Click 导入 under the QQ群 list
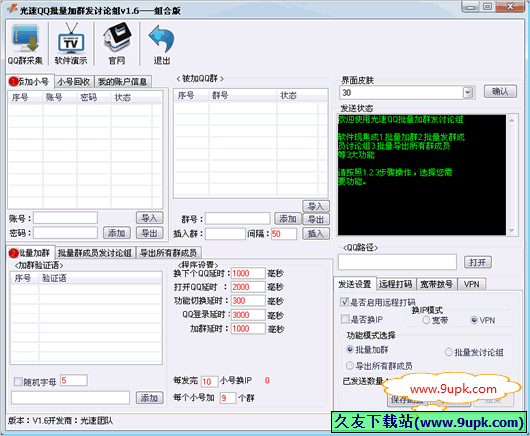 [316, 206]
